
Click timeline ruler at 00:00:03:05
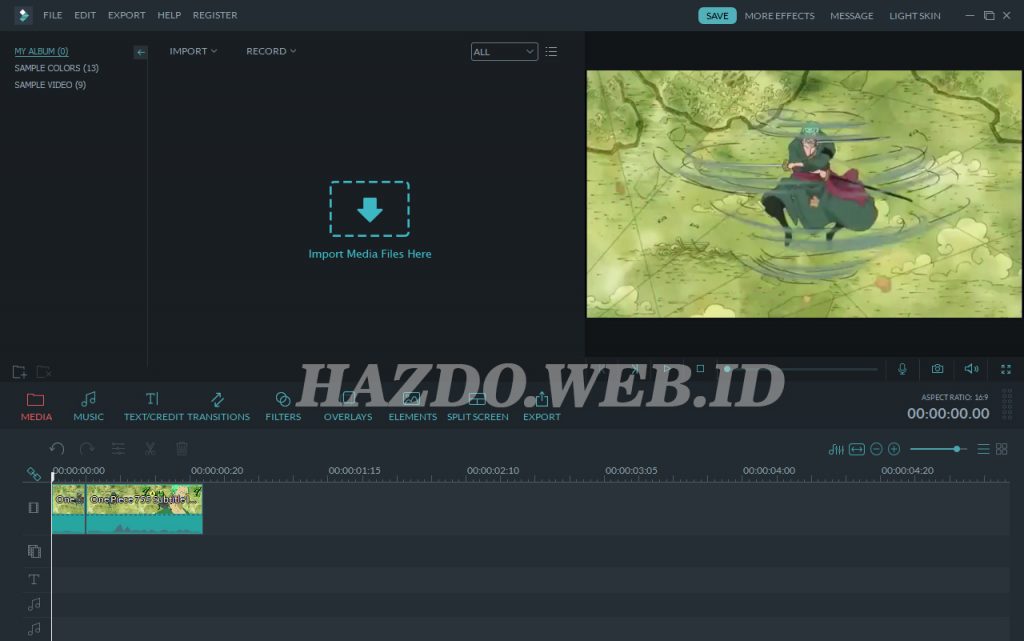click(631, 470)
